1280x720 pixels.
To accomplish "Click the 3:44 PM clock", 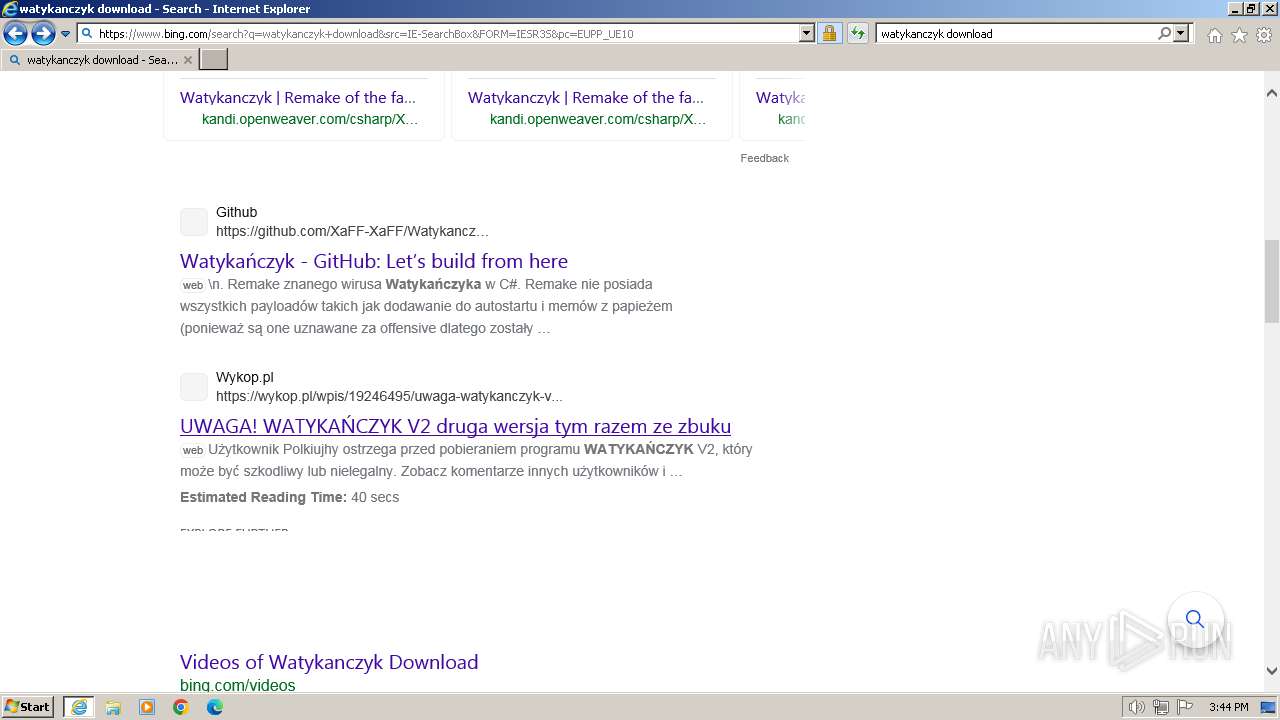I will 1228,707.
